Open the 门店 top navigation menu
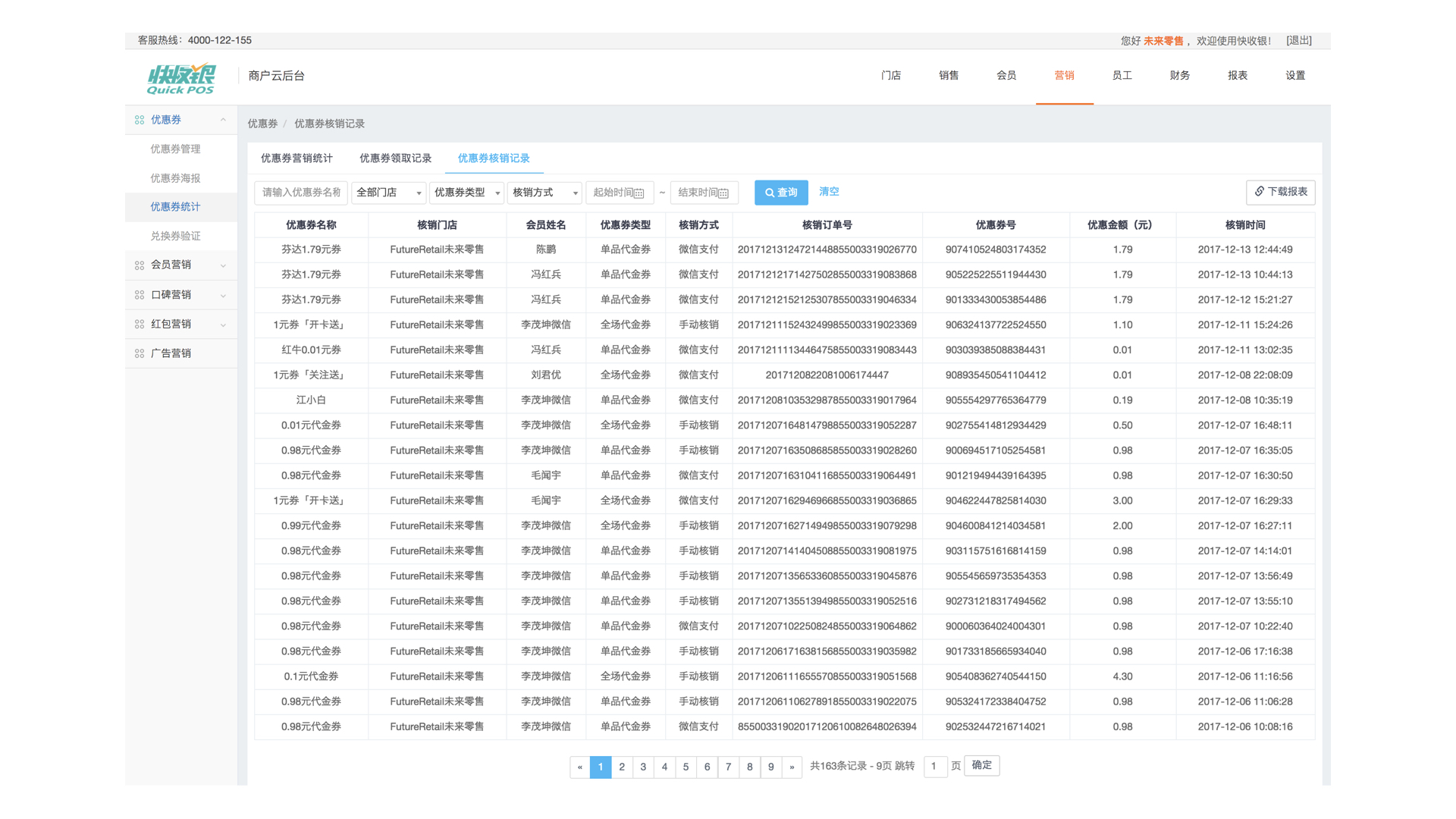The image size is (1456, 819). coord(891,75)
